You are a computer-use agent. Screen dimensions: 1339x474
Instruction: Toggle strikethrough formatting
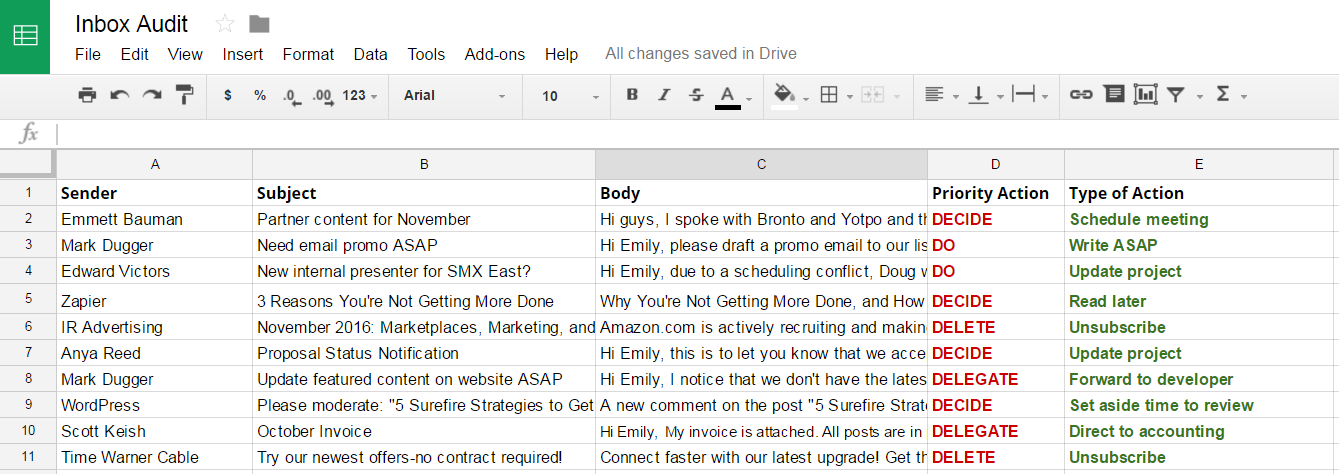(696, 95)
